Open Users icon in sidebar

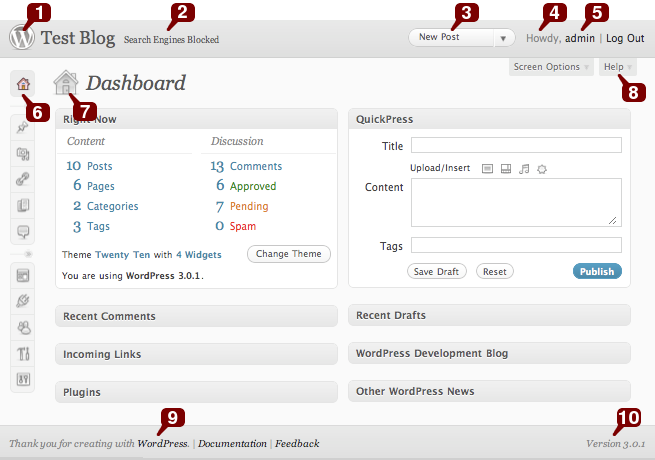click(x=23, y=328)
